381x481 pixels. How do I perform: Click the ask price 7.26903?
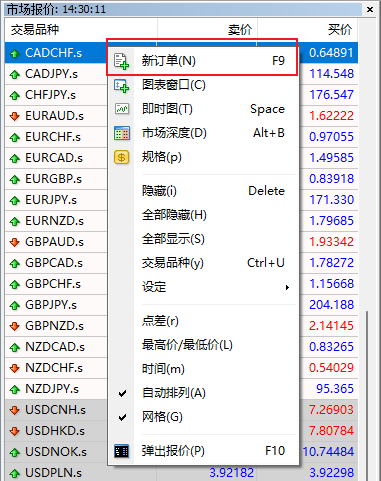click(331, 410)
